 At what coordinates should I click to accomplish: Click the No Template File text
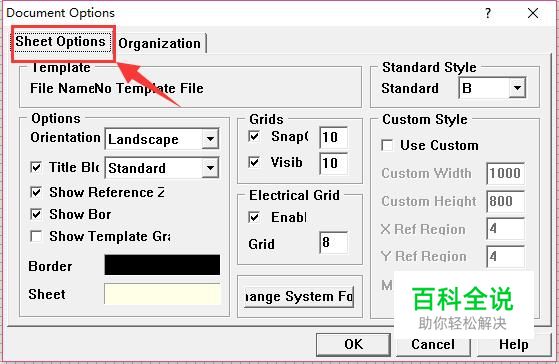(x=149, y=88)
